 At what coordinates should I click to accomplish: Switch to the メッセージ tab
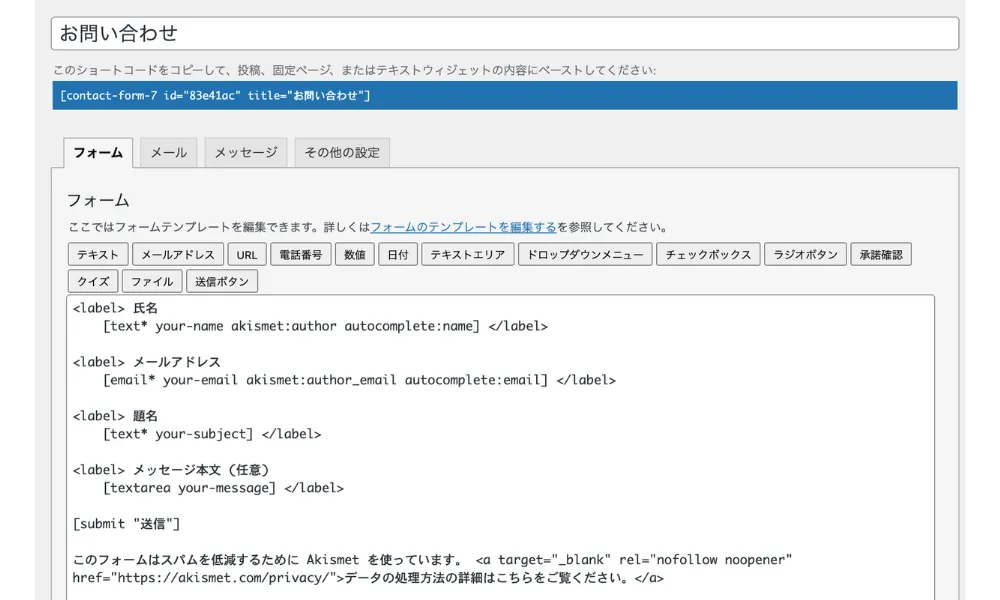(x=246, y=152)
